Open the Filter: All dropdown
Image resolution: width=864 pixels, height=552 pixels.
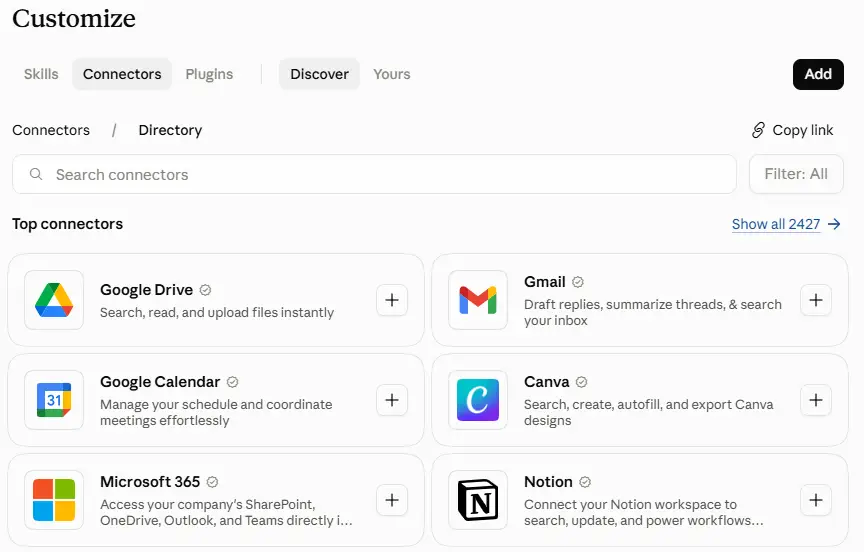tap(796, 174)
